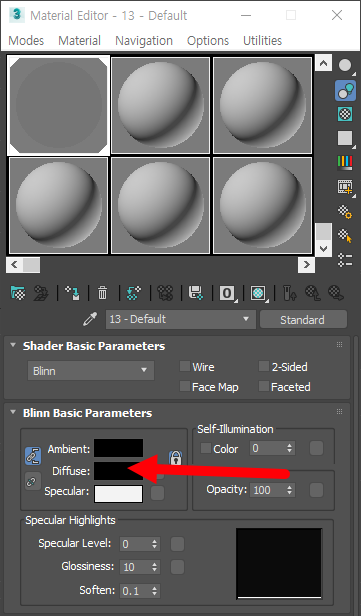Collapse the Blinn Basic Parameters rollout

click(13, 412)
